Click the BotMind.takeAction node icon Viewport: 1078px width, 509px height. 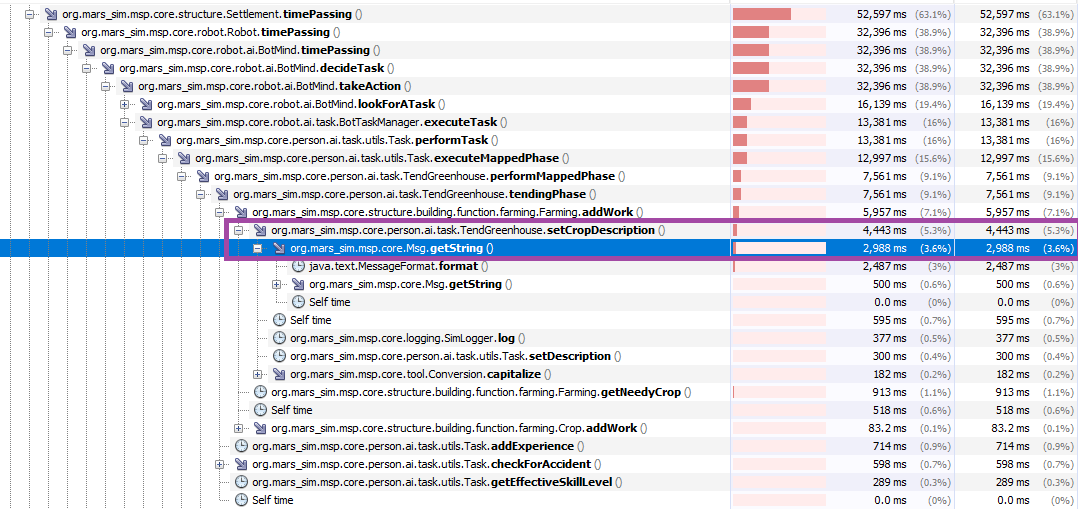(x=126, y=86)
